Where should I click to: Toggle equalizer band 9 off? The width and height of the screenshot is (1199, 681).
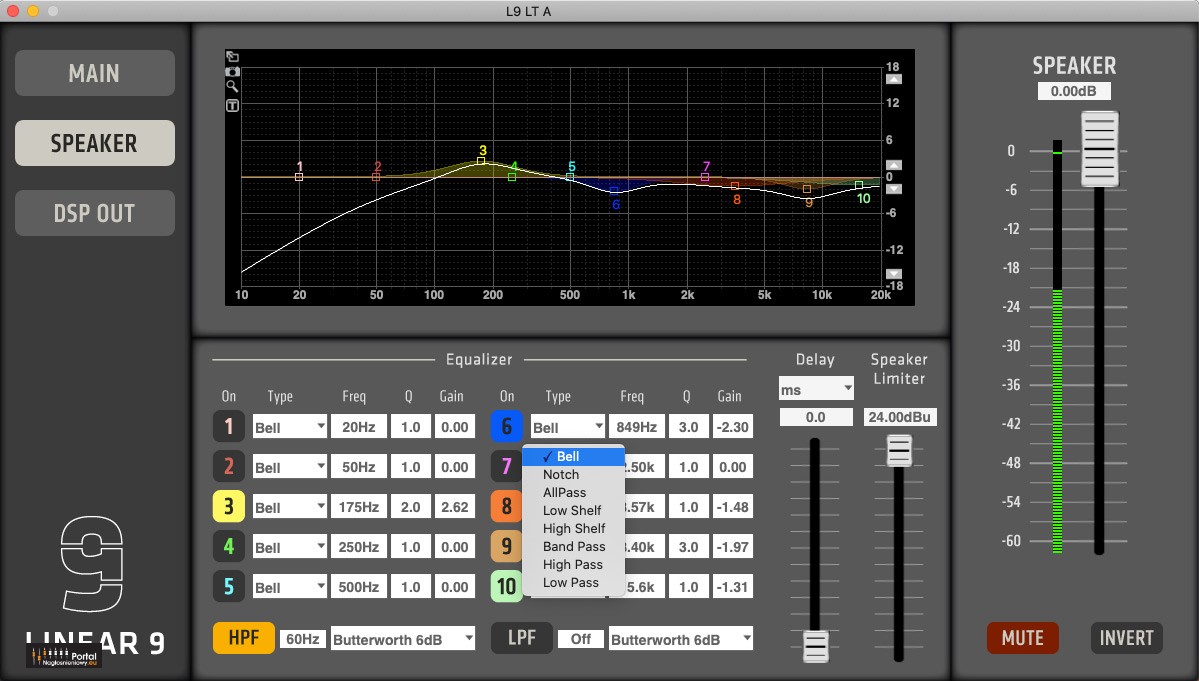506,546
